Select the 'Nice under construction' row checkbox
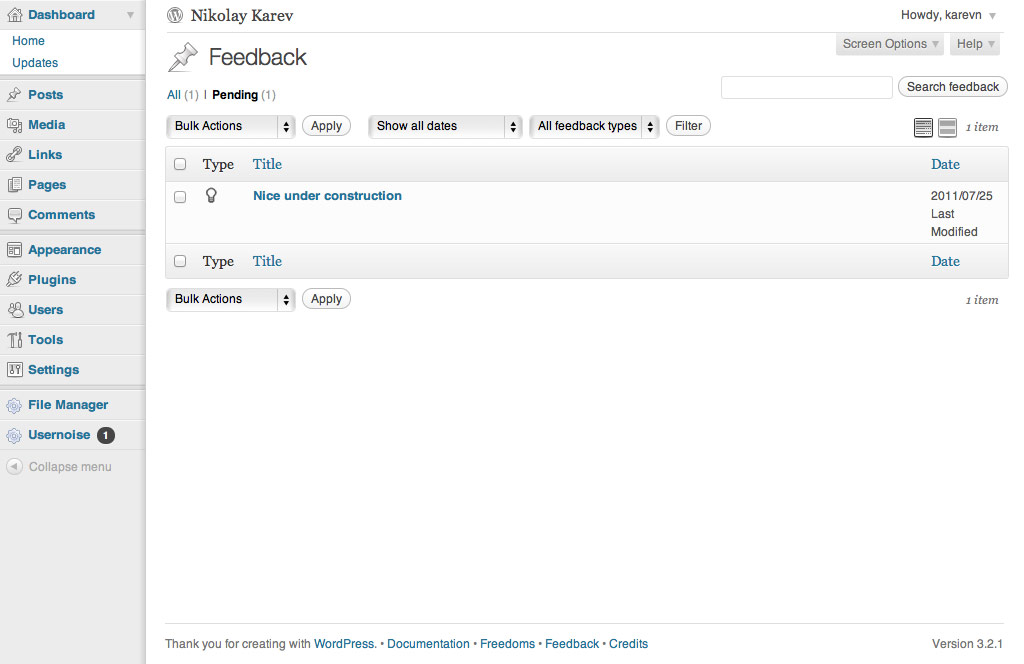 180,197
